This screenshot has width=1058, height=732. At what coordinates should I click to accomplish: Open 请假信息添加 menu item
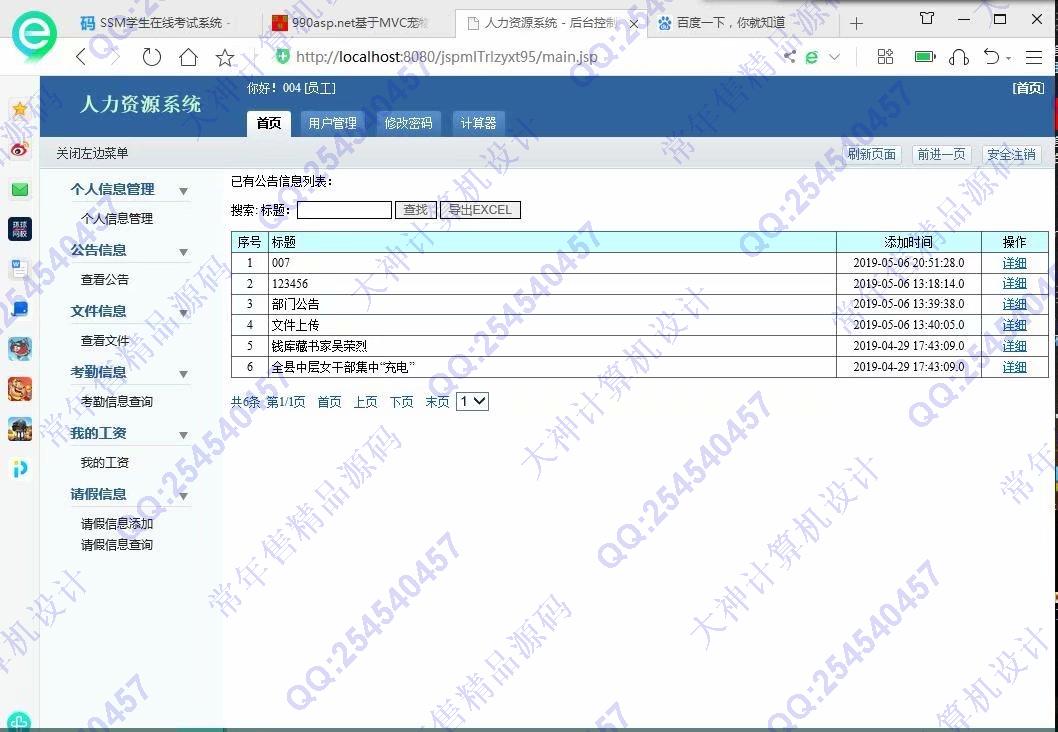click(x=117, y=524)
